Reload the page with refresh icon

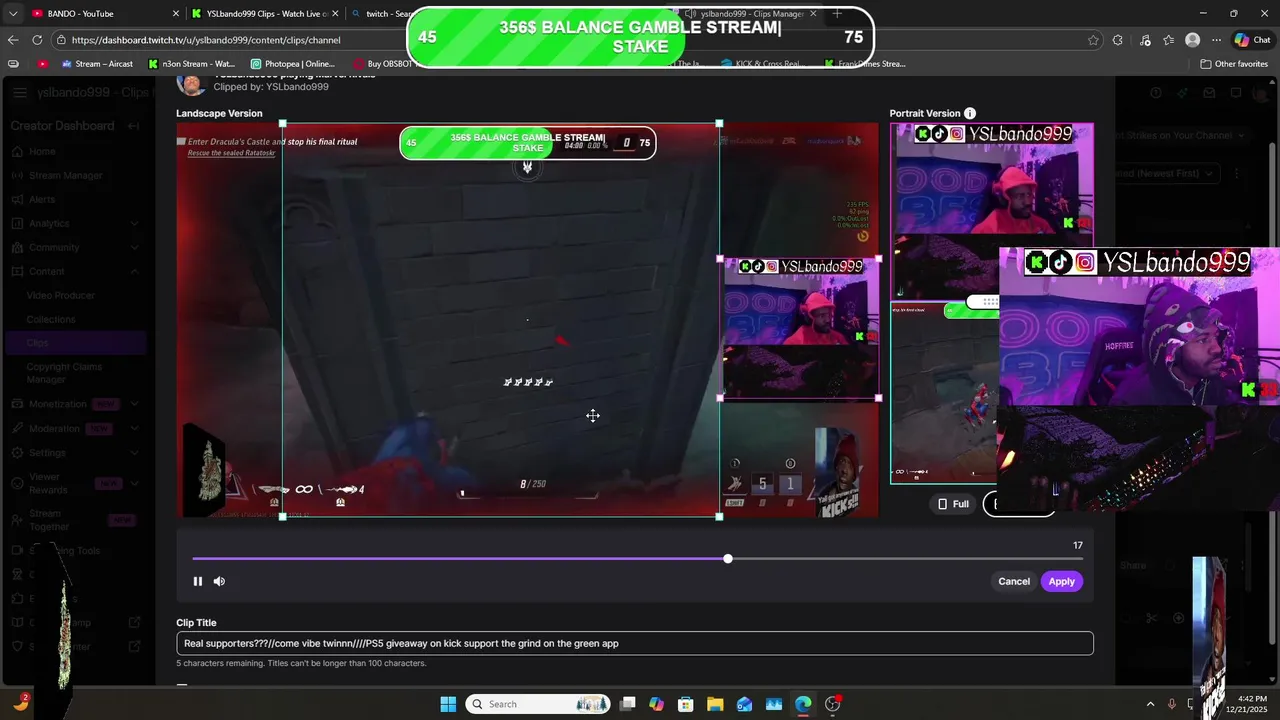tap(37, 40)
